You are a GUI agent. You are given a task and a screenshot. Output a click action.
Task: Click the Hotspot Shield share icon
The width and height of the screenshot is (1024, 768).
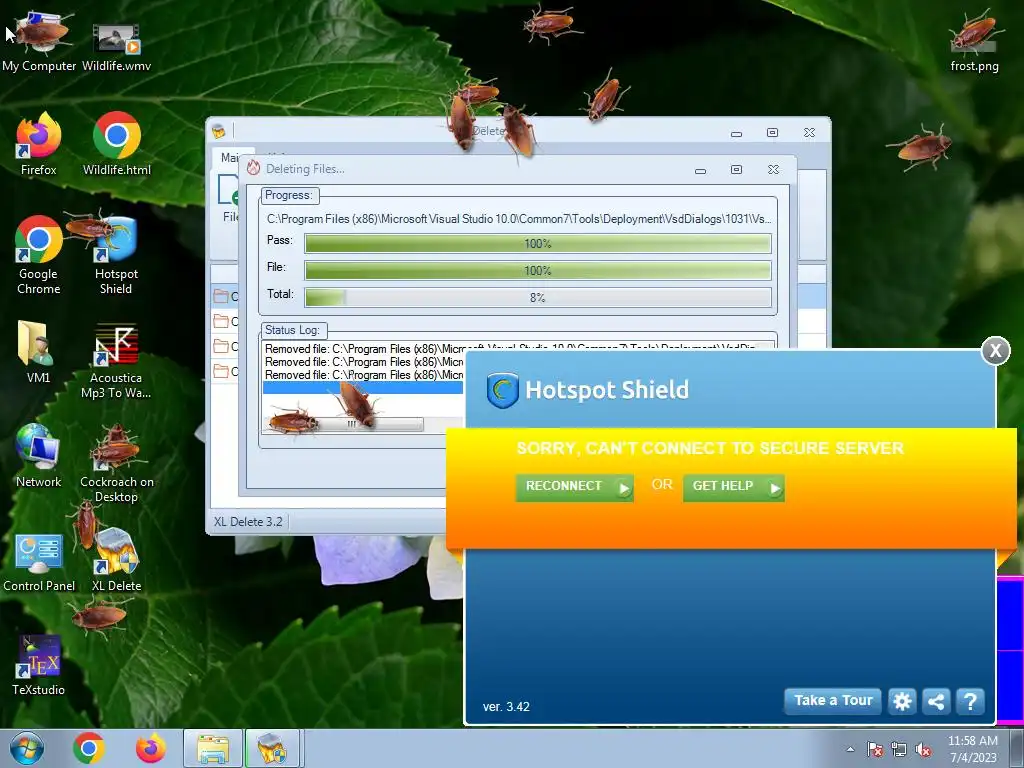[936, 701]
